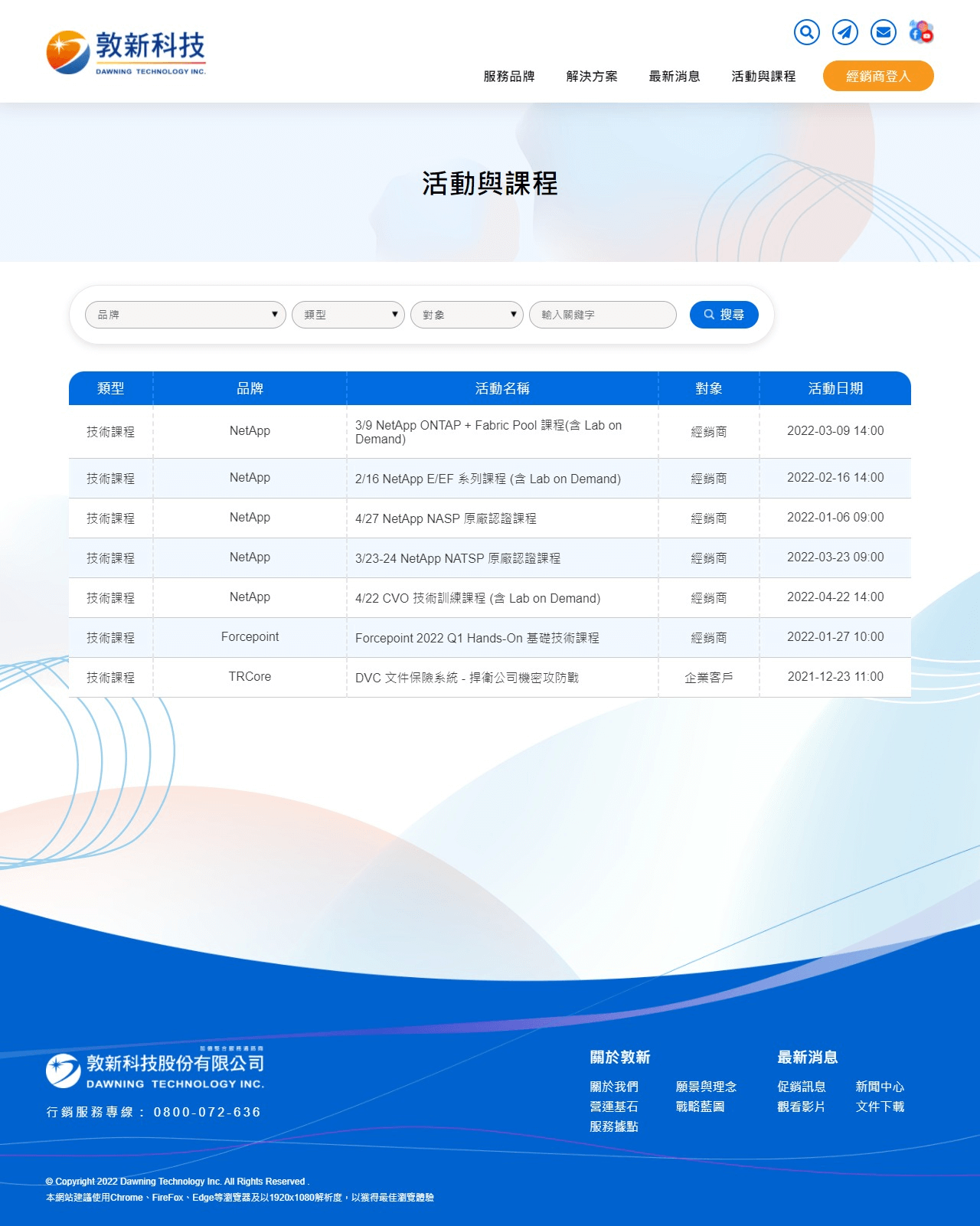The width and height of the screenshot is (980, 1226).
Task: Open DVC 文件保險系統 event entry
Action: pyautogui.click(x=467, y=678)
